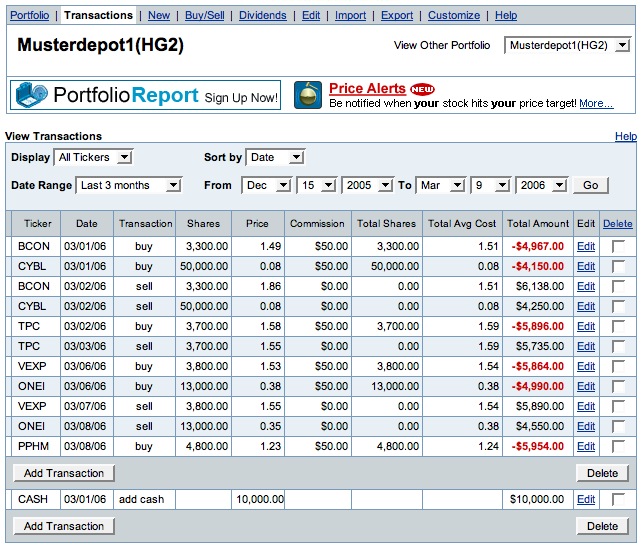
Task: Edit the ONEI sell transaction
Action: 586,426
